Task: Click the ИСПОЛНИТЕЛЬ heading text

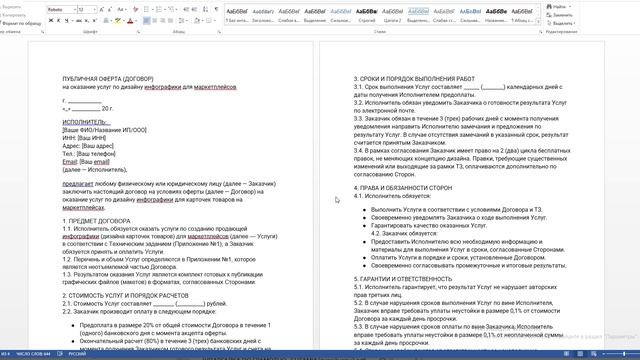Action: [x=84, y=122]
